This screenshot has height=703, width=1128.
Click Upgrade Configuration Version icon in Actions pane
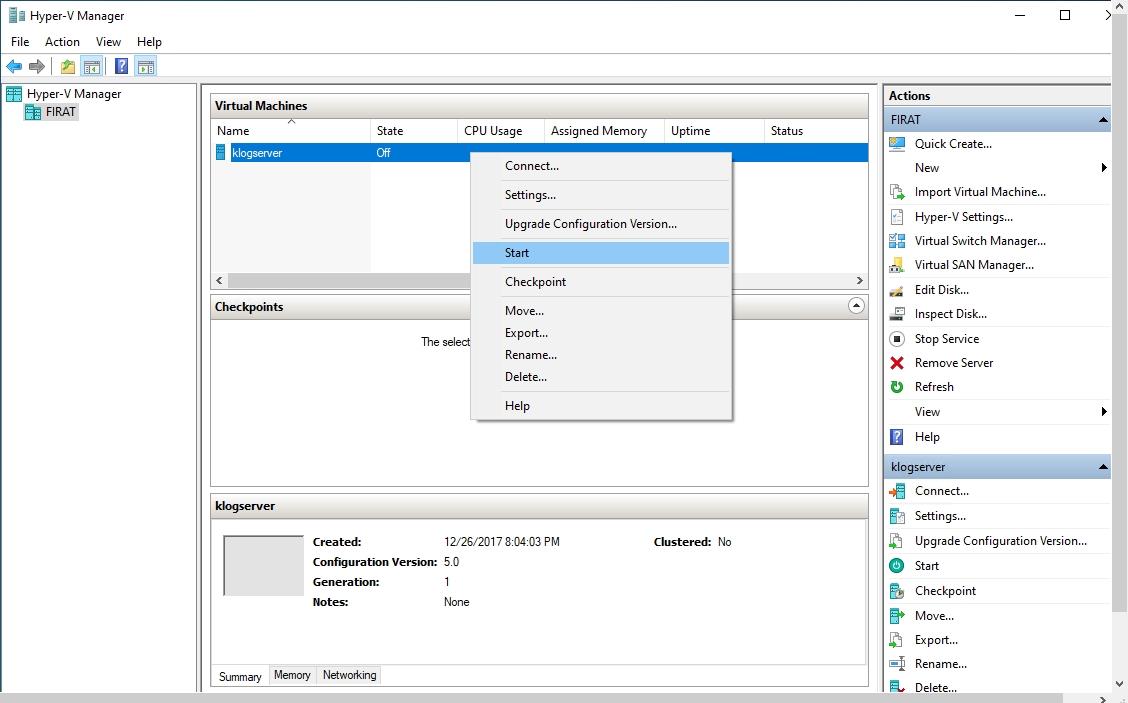[x=897, y=541]
